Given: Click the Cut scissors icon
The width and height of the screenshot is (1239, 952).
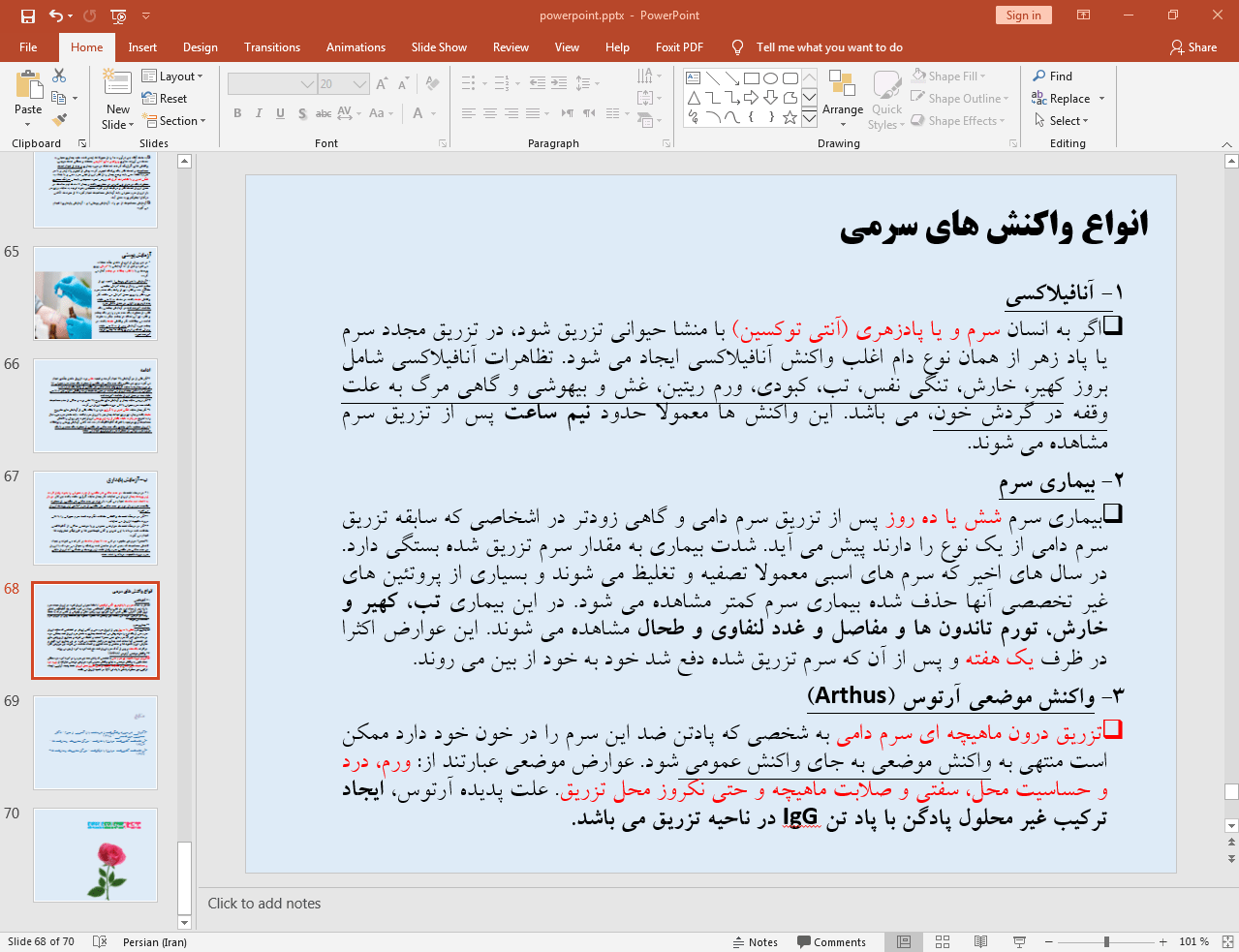Looking at the screenshot, I should point(59,76).
